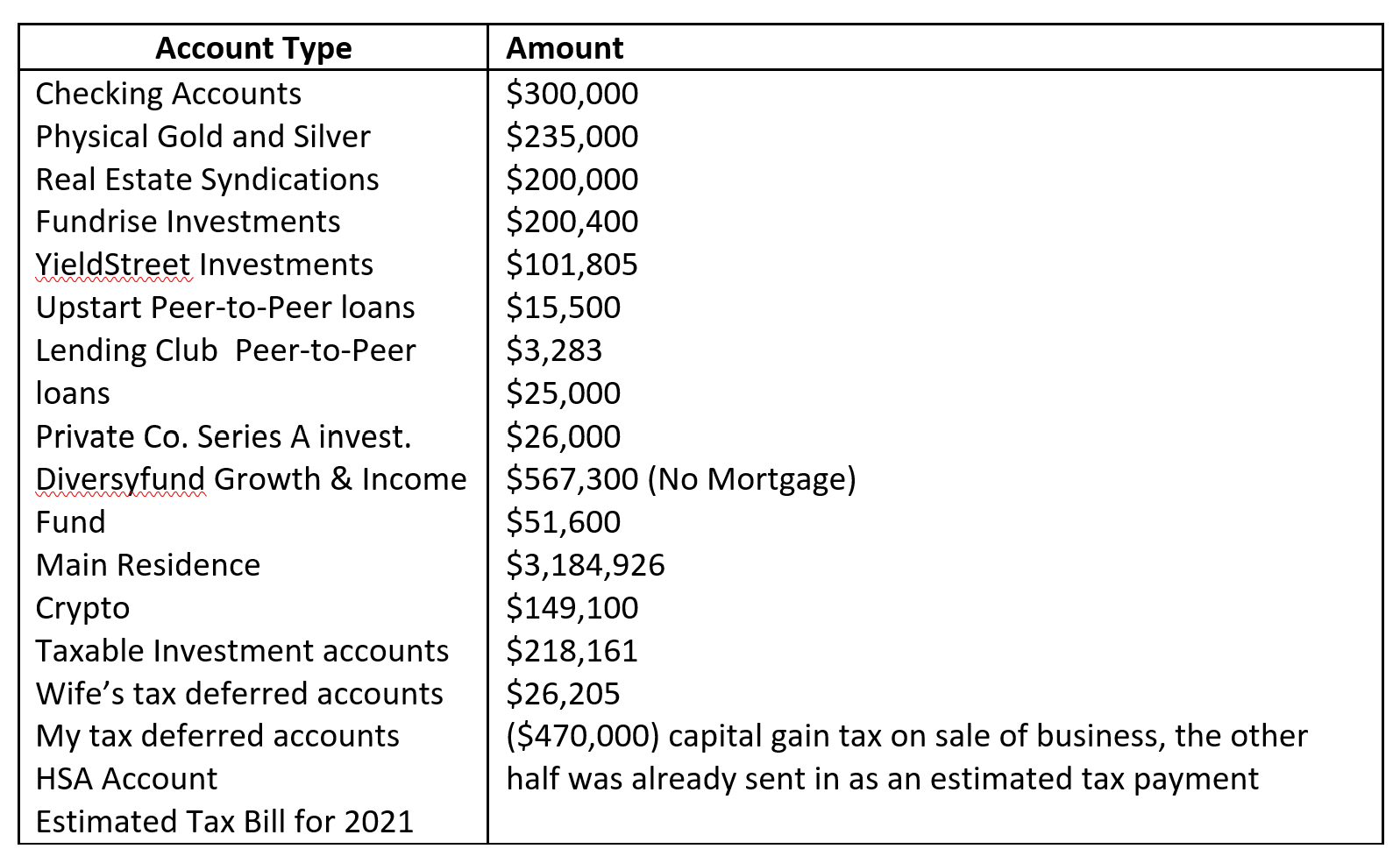Image resolution: width=1400 pixels, height=863 pixels.
Task: Select the Real Estate Syndications entry
Action: click(x=207, y=180)
